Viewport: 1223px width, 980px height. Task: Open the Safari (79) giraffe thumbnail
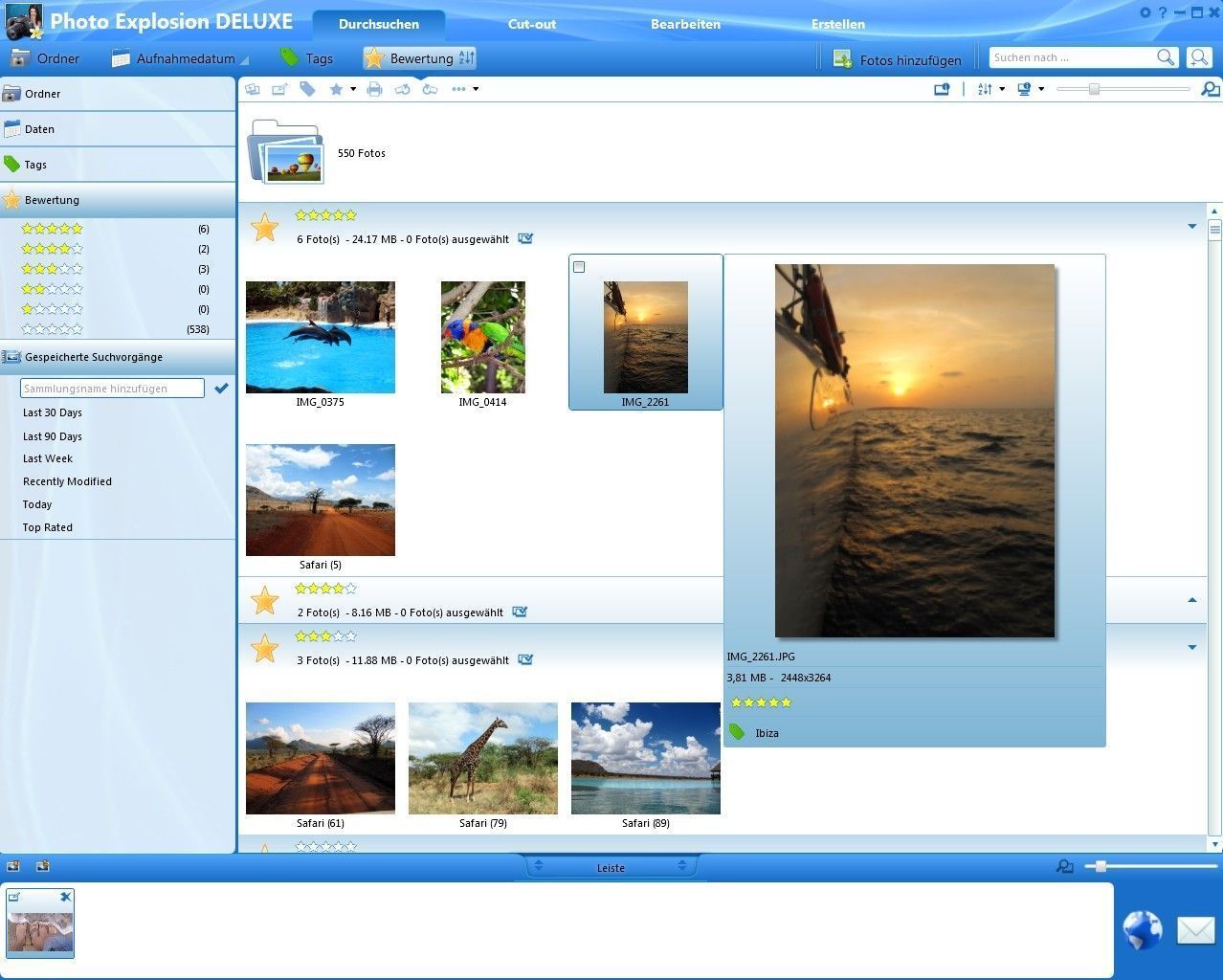tap(482, 758)
